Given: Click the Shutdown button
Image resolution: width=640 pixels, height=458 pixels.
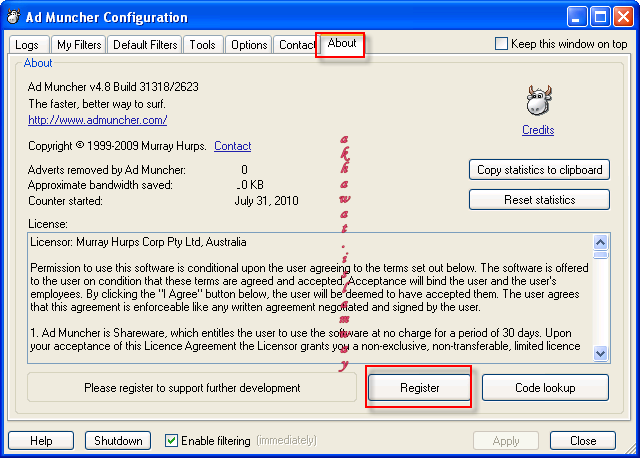Looking at the screenshot, I should click(118, 441).
